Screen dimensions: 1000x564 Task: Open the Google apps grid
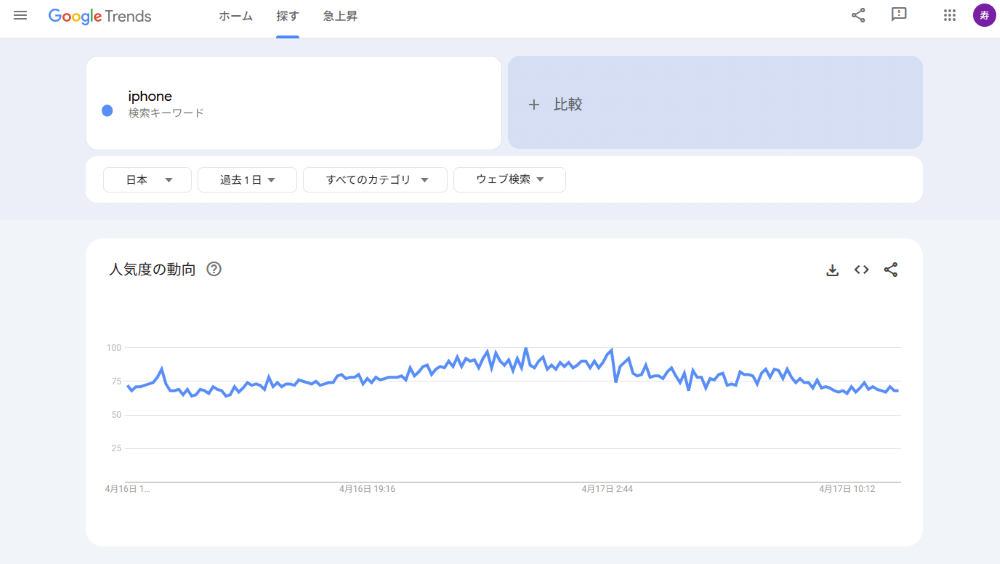pos(950,15)
